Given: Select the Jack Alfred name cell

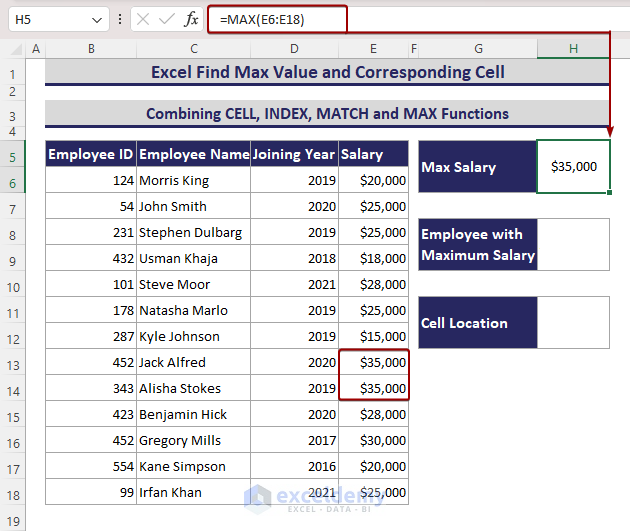Looking at the screenshot, I should click(193, 362).
